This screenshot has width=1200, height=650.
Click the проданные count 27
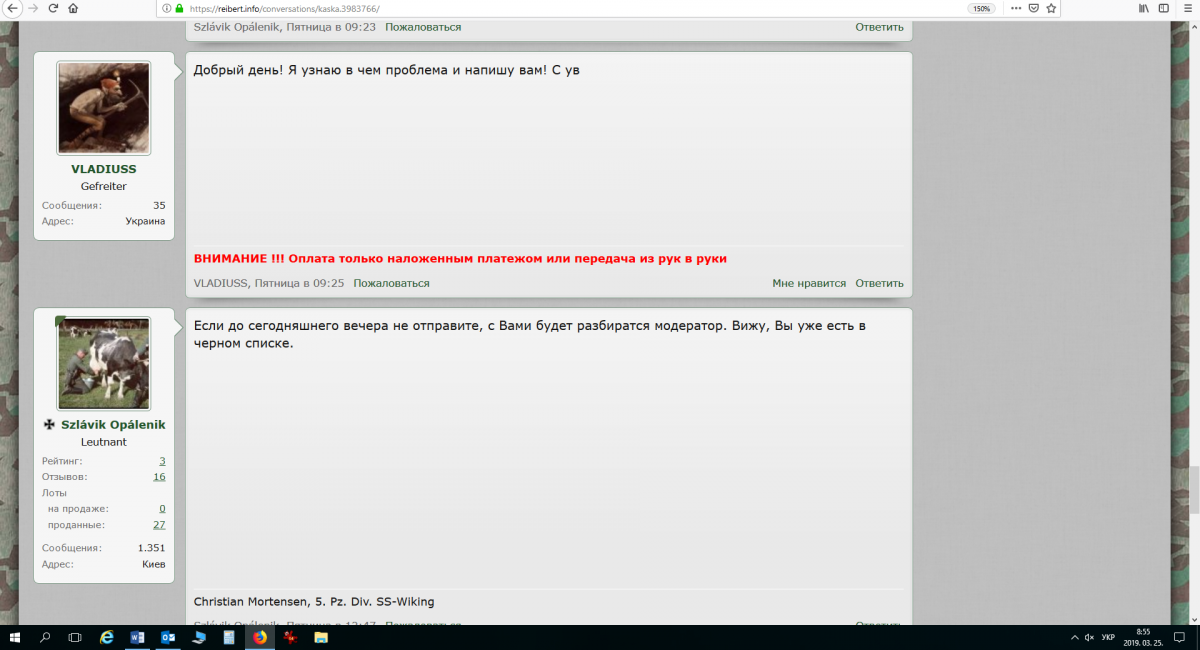(x=159, y=525)
